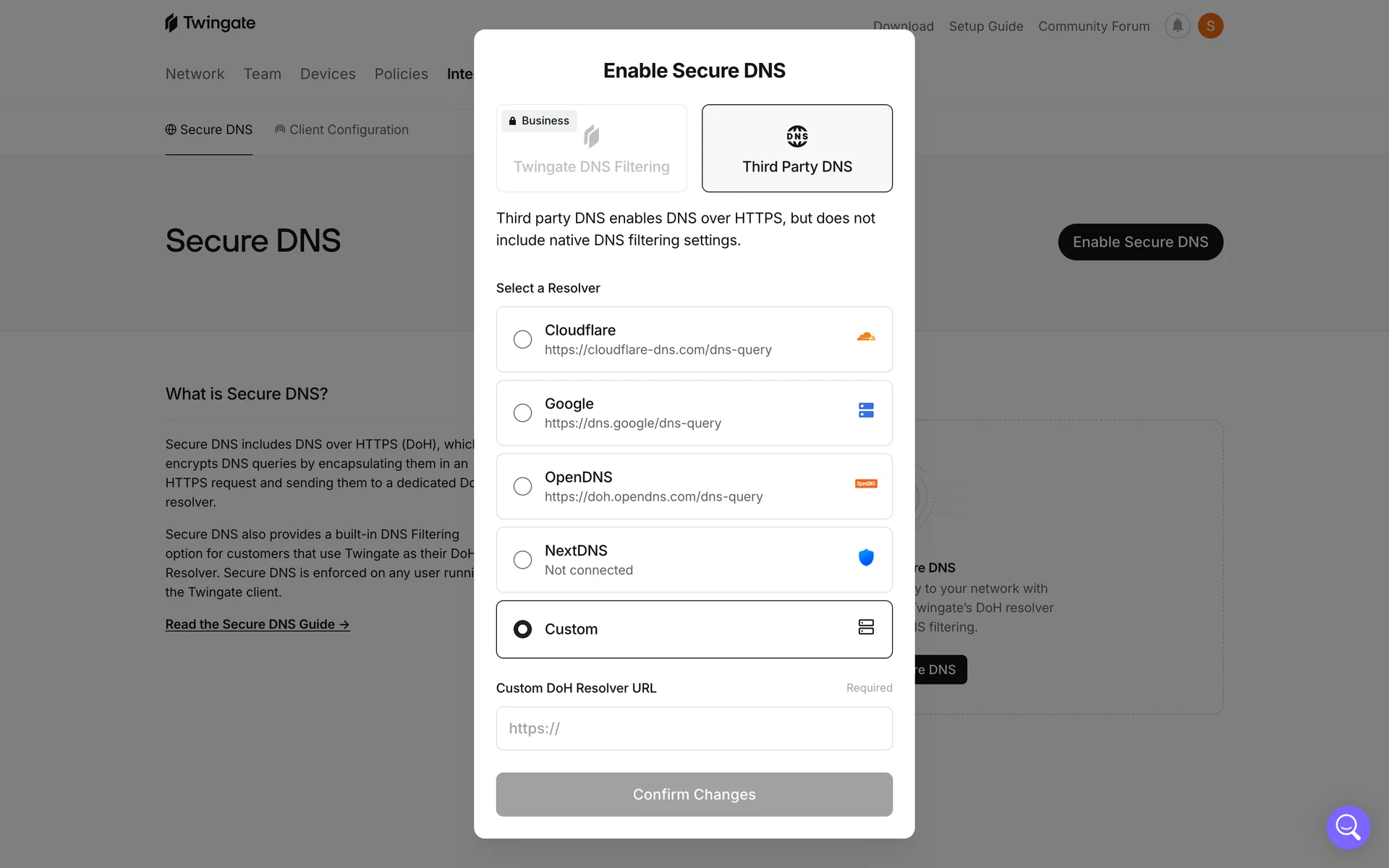Click the Twingate logo
This screenshot has width=1389, height=868.
210,23
